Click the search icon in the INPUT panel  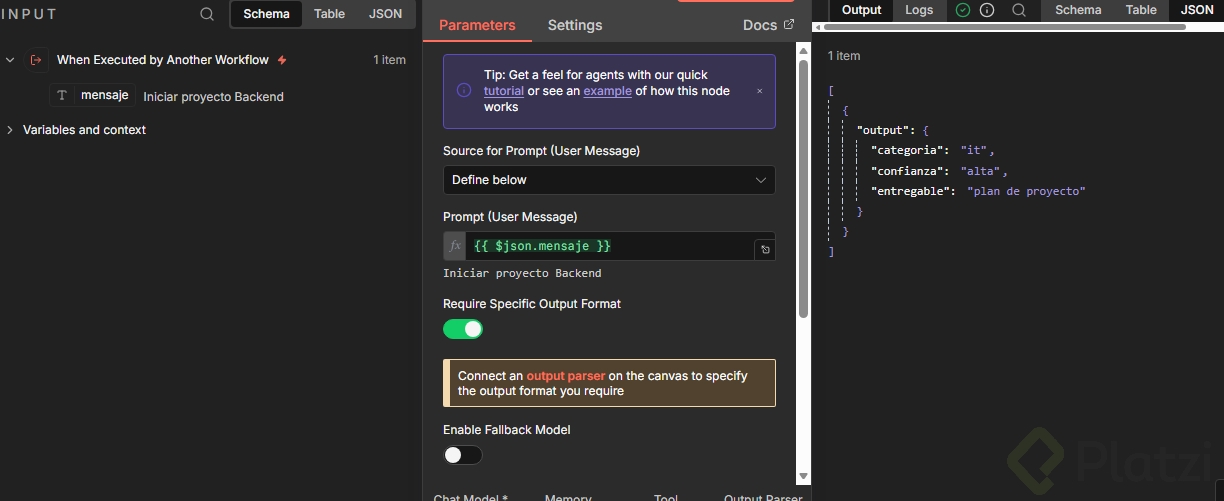coord(207,14)
